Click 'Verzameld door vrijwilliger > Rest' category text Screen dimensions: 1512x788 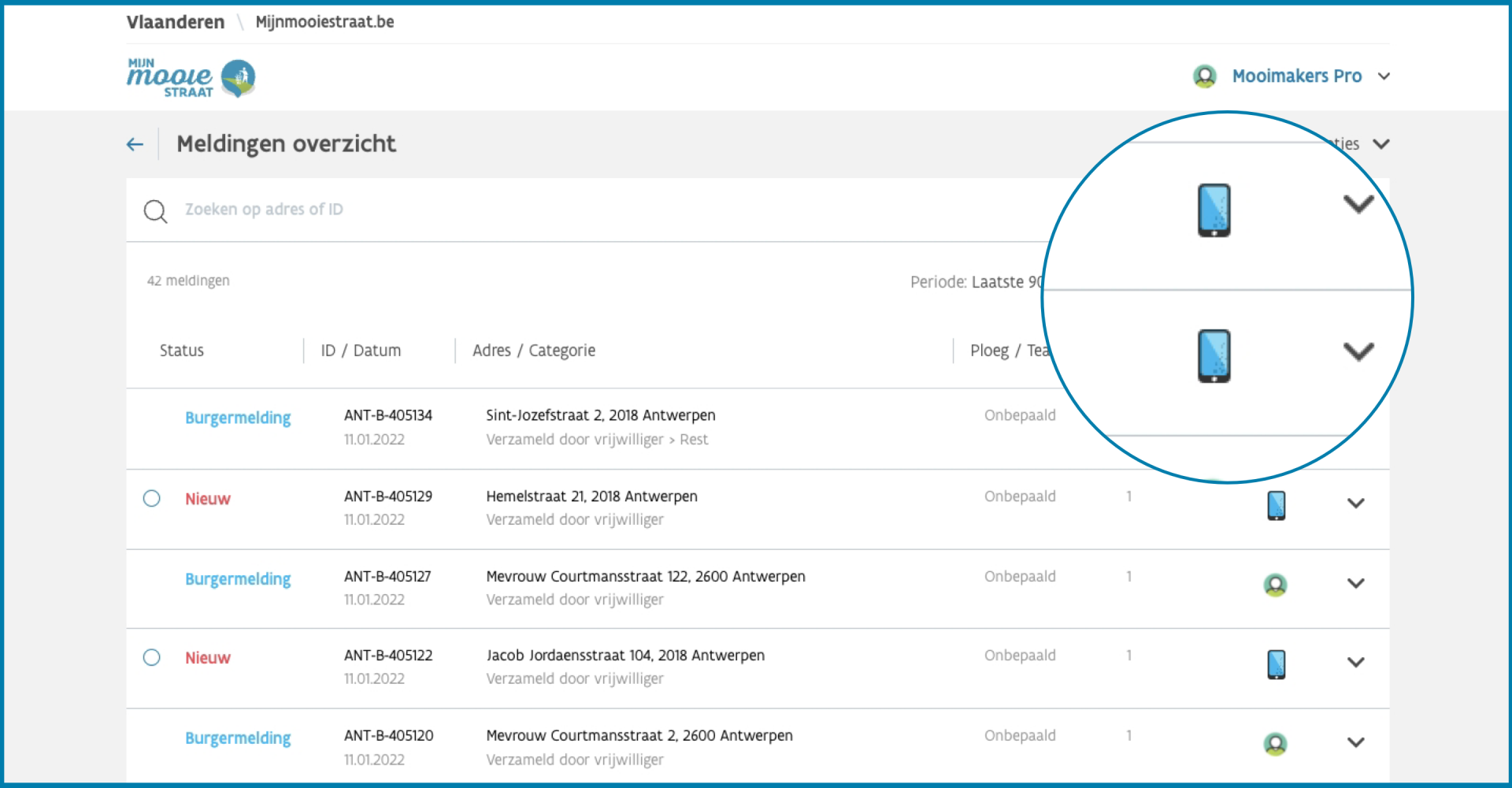597,440
